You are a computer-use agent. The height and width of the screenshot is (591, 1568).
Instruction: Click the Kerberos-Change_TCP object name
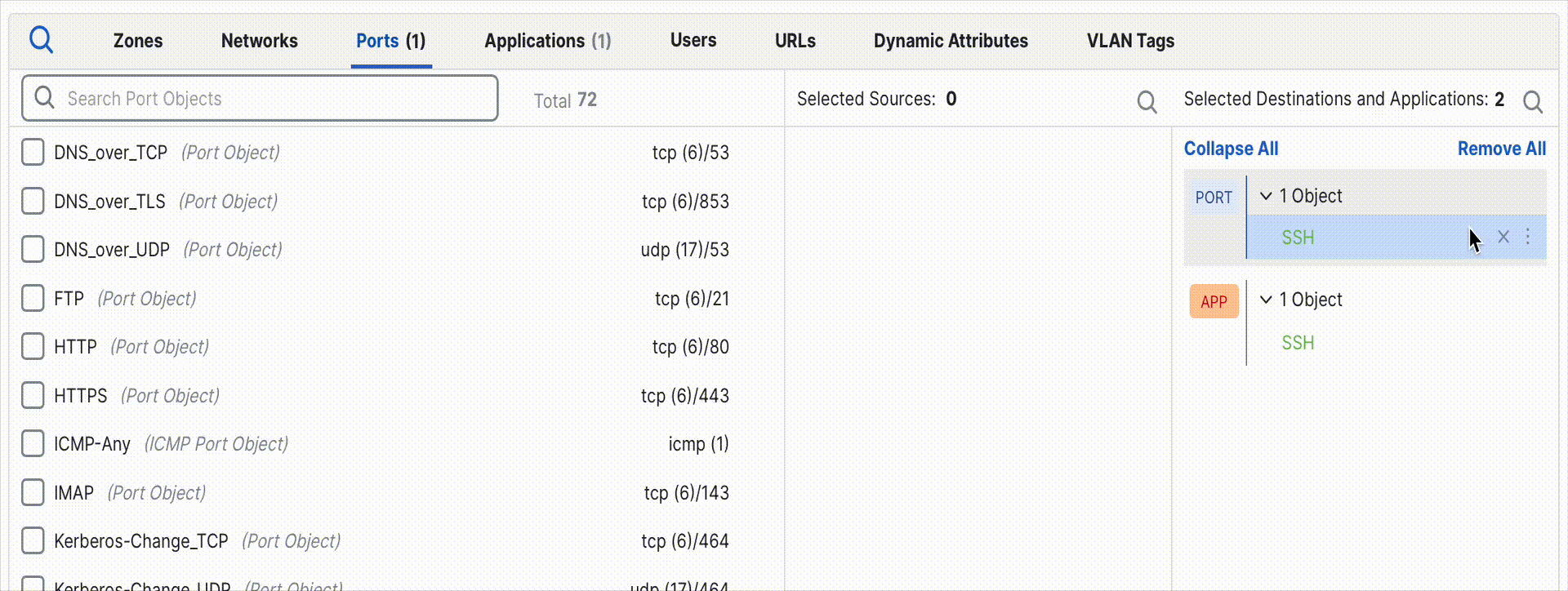[141, 541]
